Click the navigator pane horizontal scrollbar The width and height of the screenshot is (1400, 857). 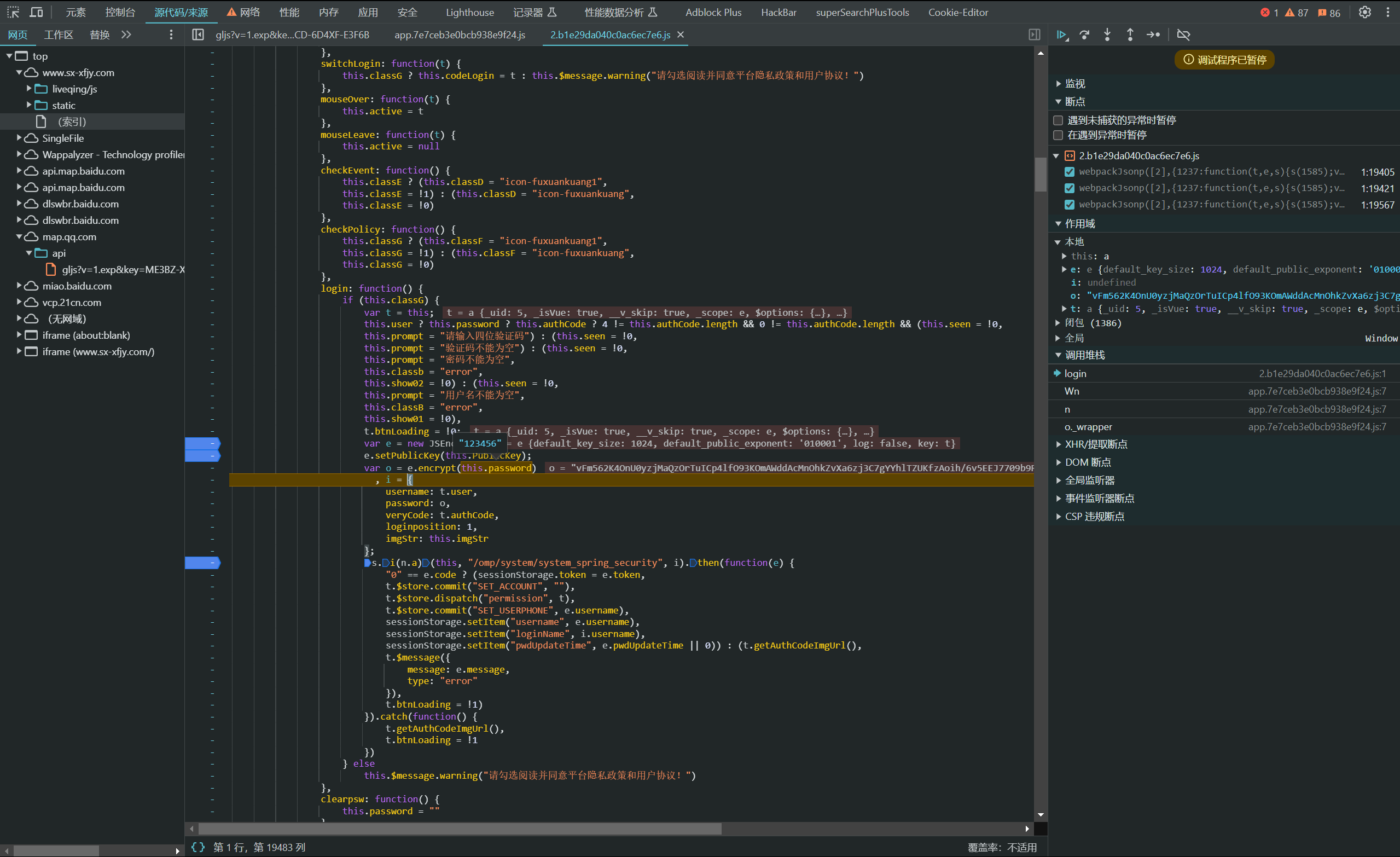click(x=56, y=851)
